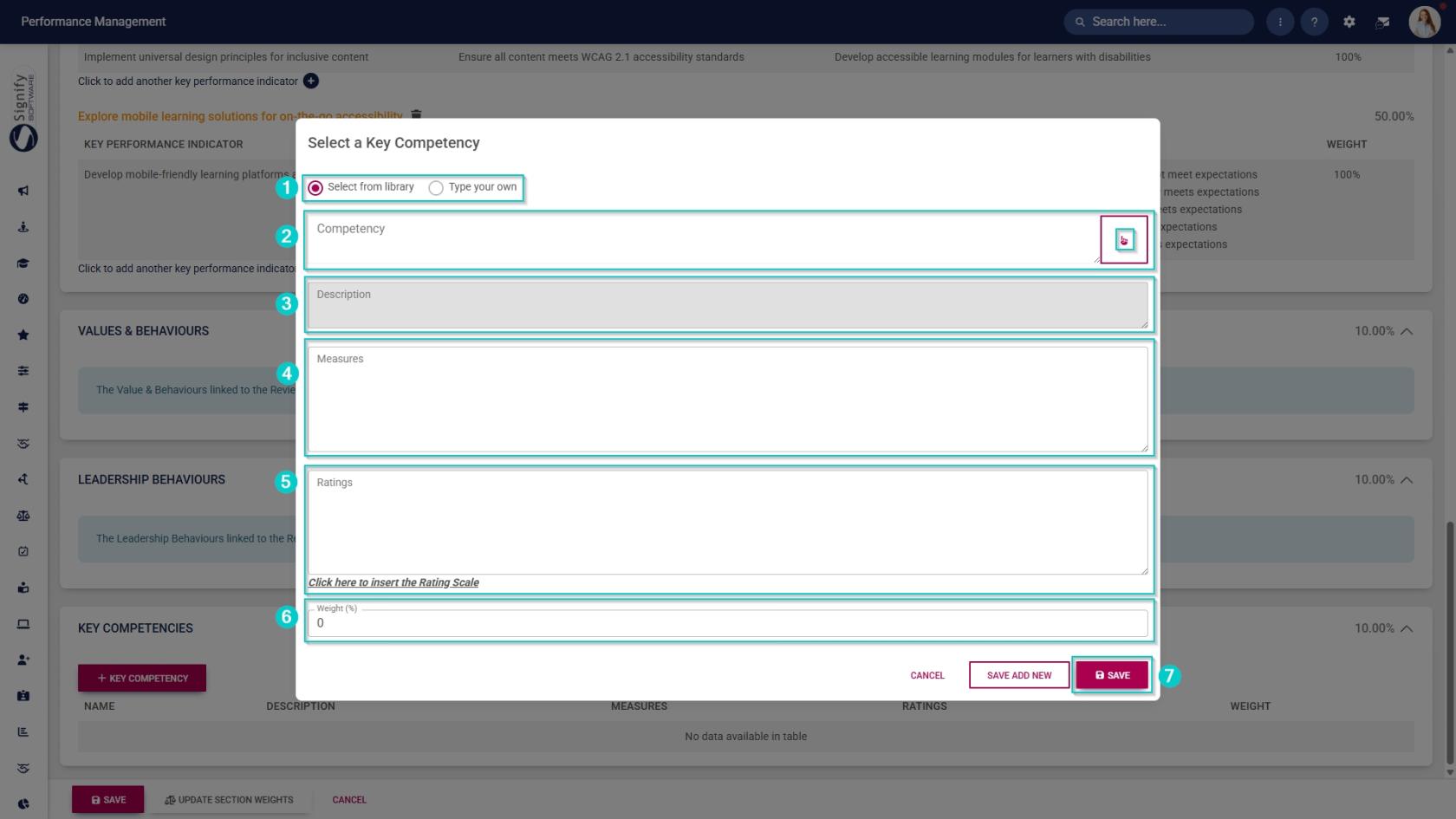Click the Search here field
The width and height of the screenshot is (1456, 819).
pyautogui.click(x=1159, y=22)
